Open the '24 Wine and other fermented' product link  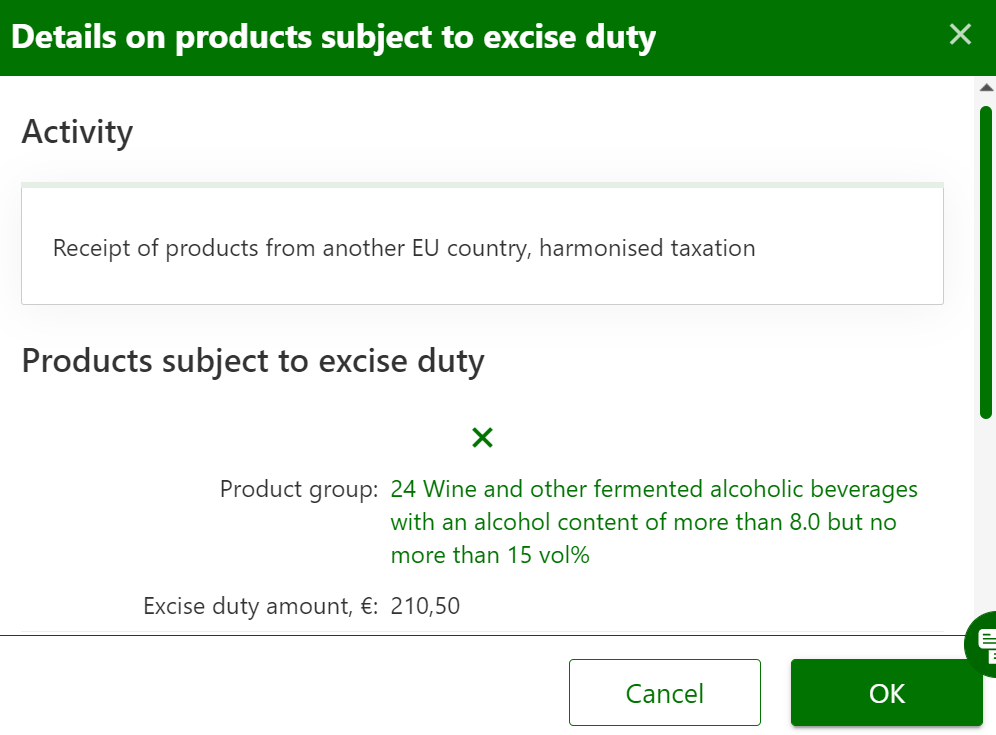(x=654, y=489)
